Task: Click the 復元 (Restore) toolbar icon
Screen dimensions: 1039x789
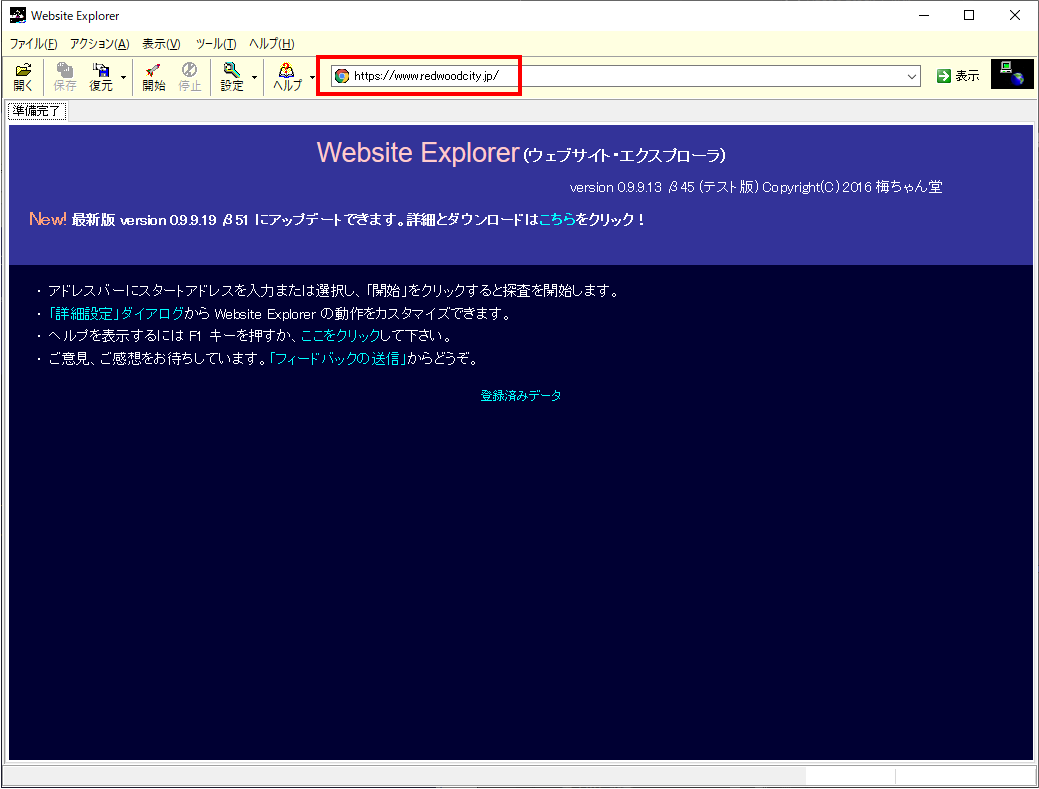Action: click(101, 77)
